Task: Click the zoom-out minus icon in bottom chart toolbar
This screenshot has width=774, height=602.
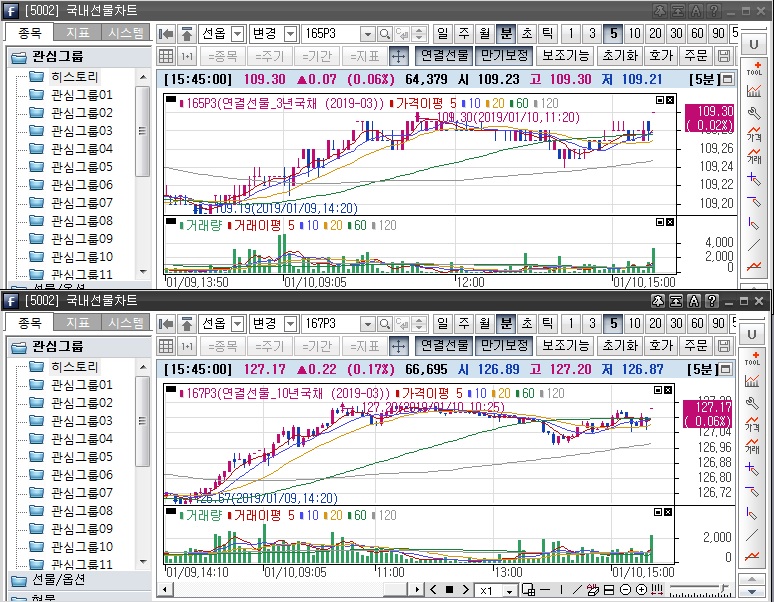Action: pos(625,589)
